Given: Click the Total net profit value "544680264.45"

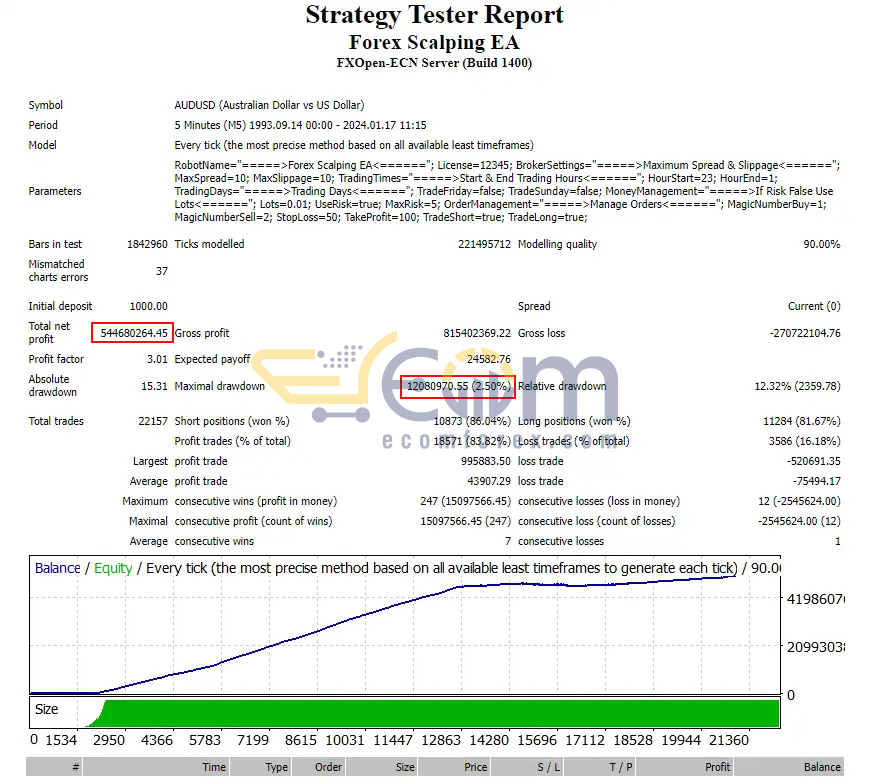Looking at the screenshot, I should point(134,333).
